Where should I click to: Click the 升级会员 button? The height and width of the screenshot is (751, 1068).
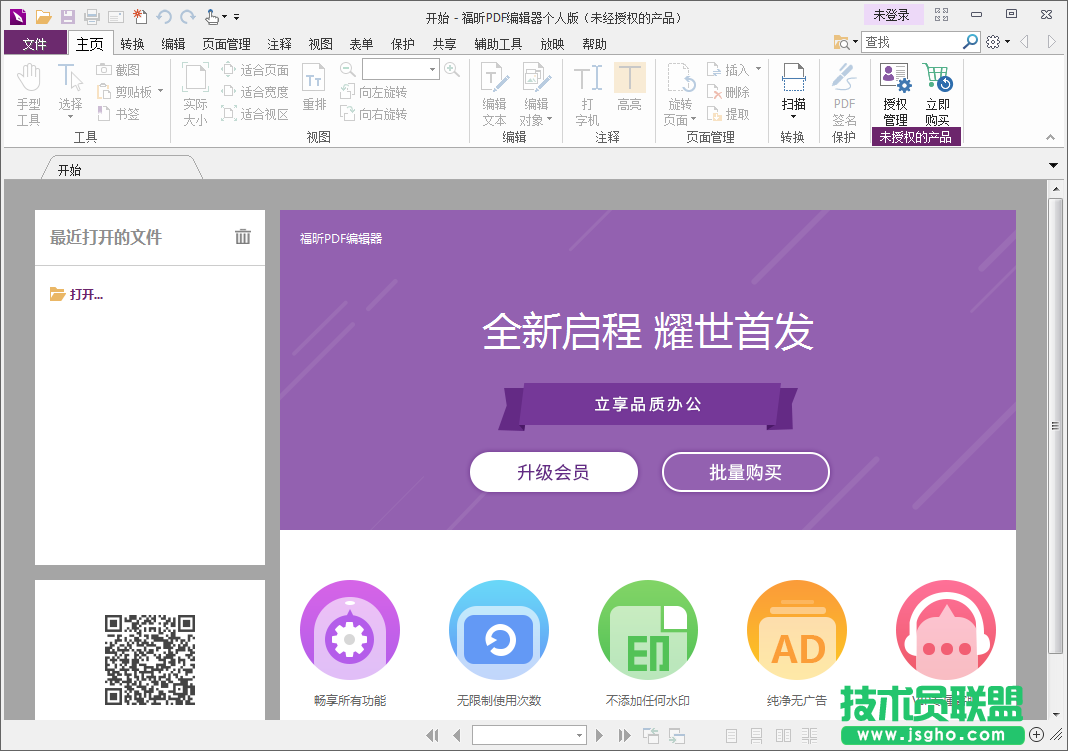(553, 472)
